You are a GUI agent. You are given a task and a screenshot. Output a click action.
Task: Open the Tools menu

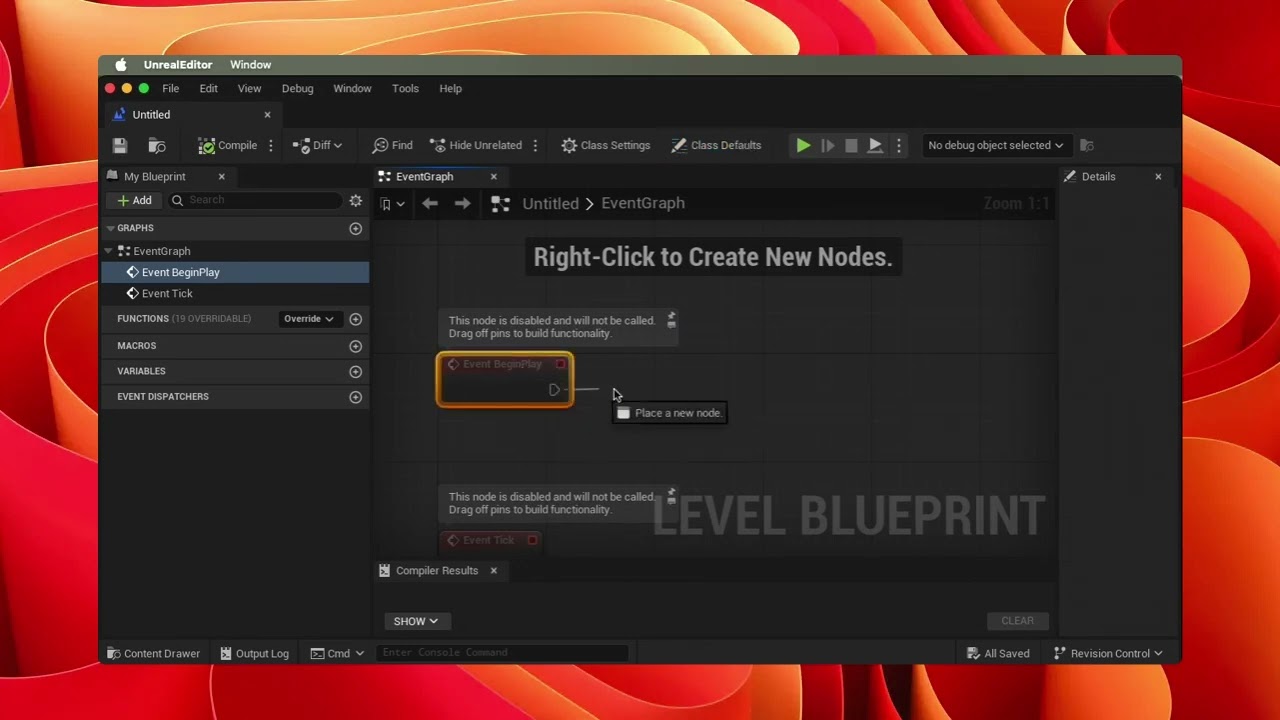[405, 89]
